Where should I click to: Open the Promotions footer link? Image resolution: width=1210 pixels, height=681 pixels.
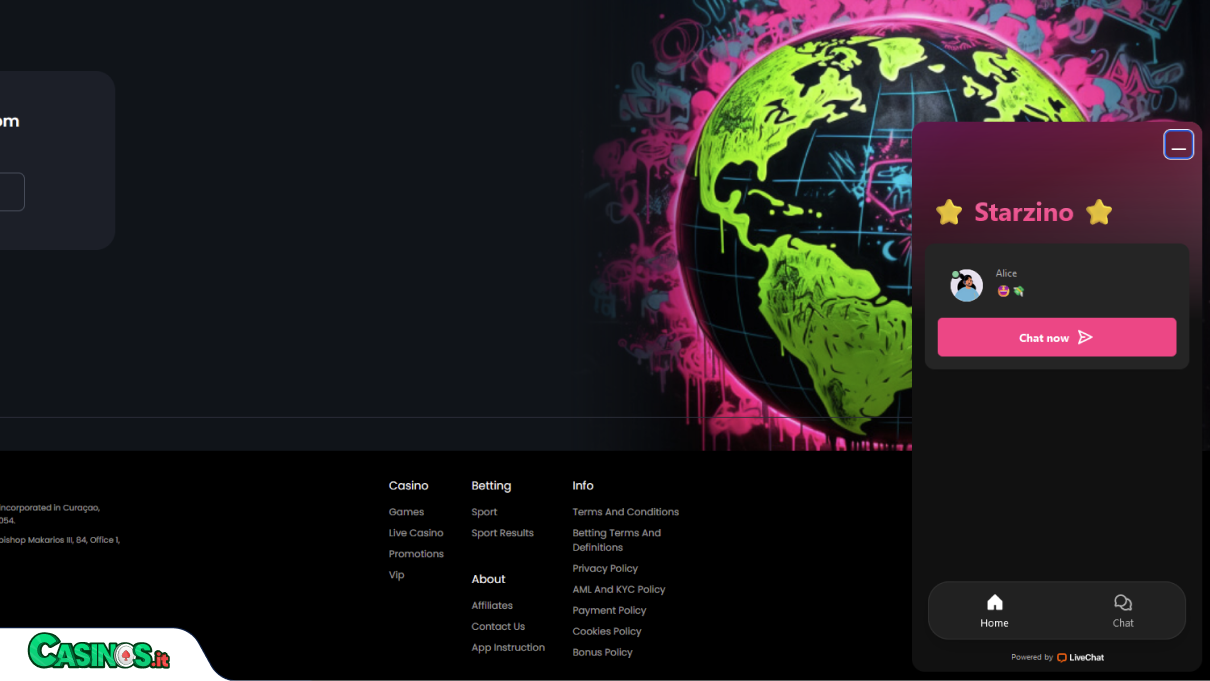pos(416,554)
